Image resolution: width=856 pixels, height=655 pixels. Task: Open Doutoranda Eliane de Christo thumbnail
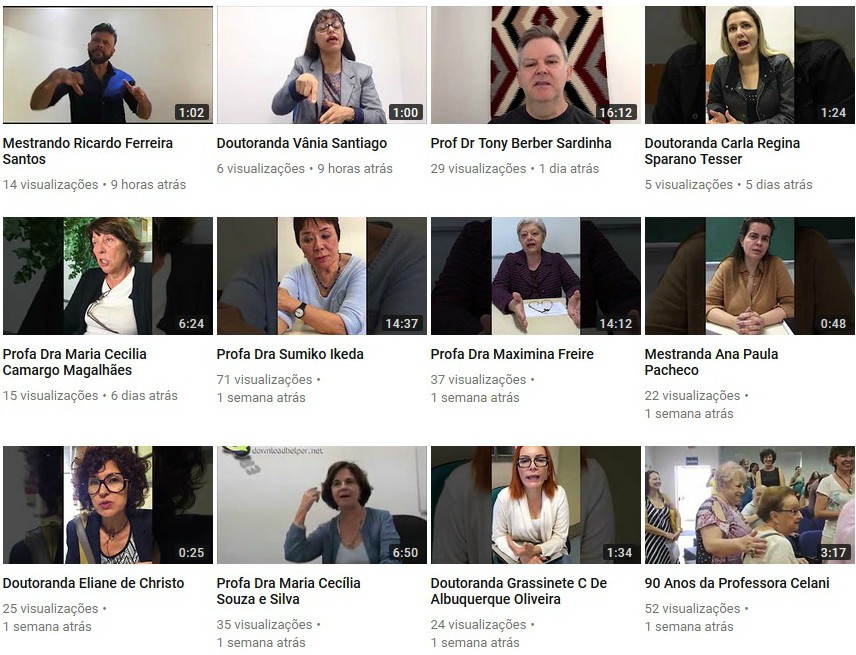pyautogui.click(x=108, y=505)
